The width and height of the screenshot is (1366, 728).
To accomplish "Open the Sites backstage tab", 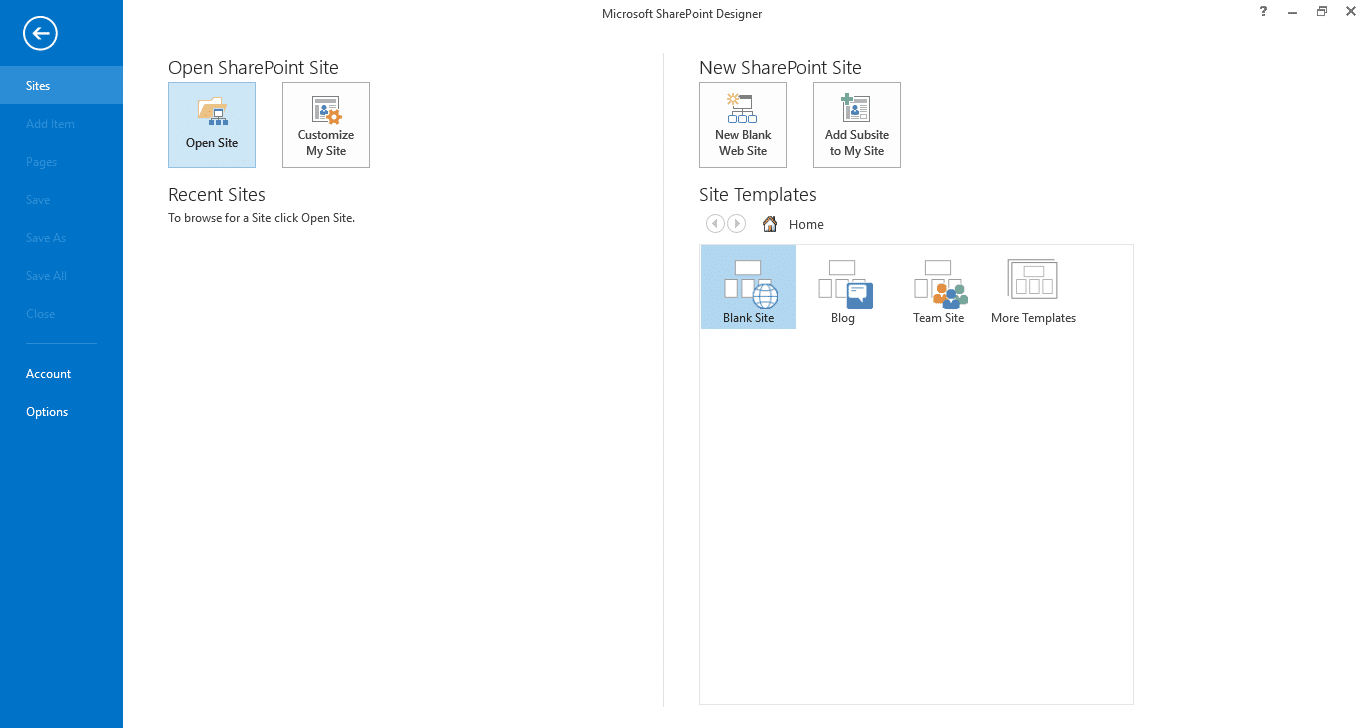I will (x=61, y=85).
